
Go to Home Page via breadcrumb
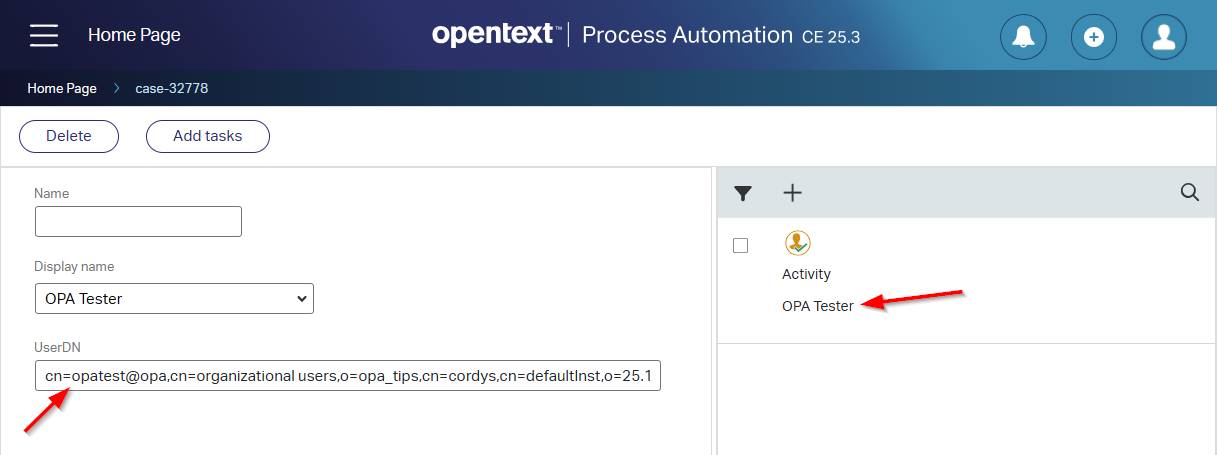62,88
